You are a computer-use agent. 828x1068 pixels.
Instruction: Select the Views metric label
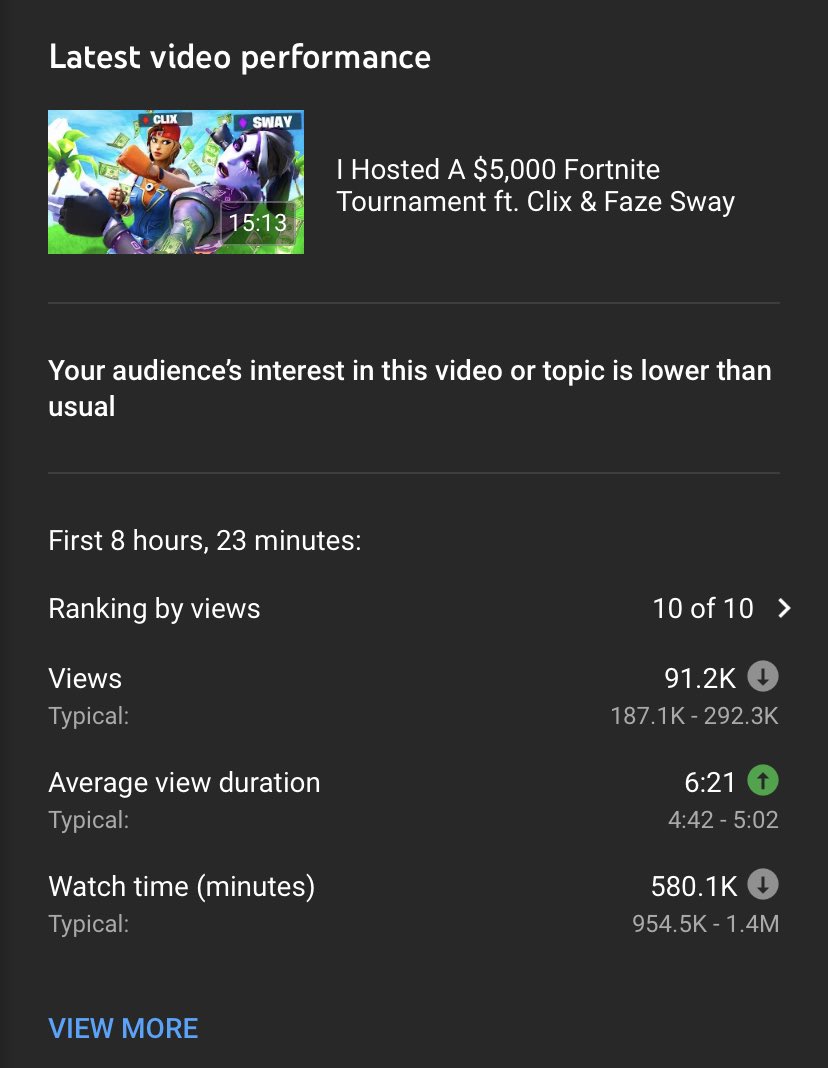click(85, 678)
